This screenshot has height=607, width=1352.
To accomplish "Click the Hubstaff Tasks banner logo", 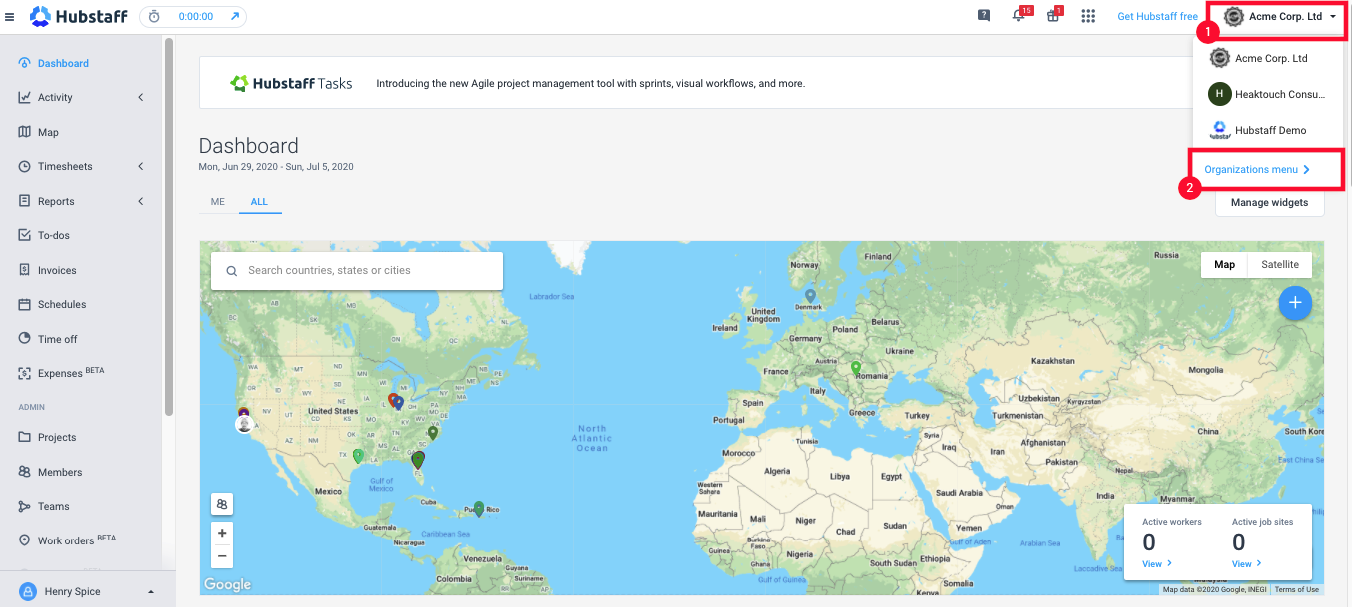I will [291, 83].
